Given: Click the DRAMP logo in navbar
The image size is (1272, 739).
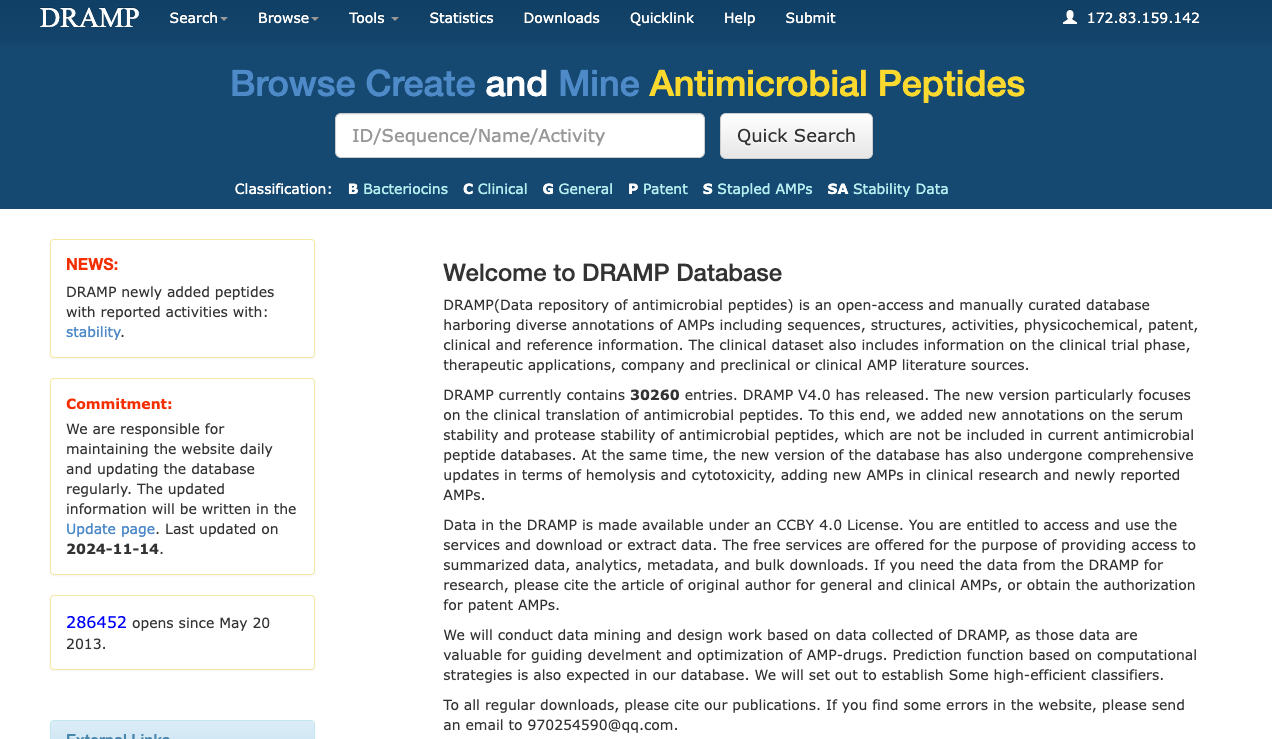Looking at the screenshot, I should coord(89,18).
